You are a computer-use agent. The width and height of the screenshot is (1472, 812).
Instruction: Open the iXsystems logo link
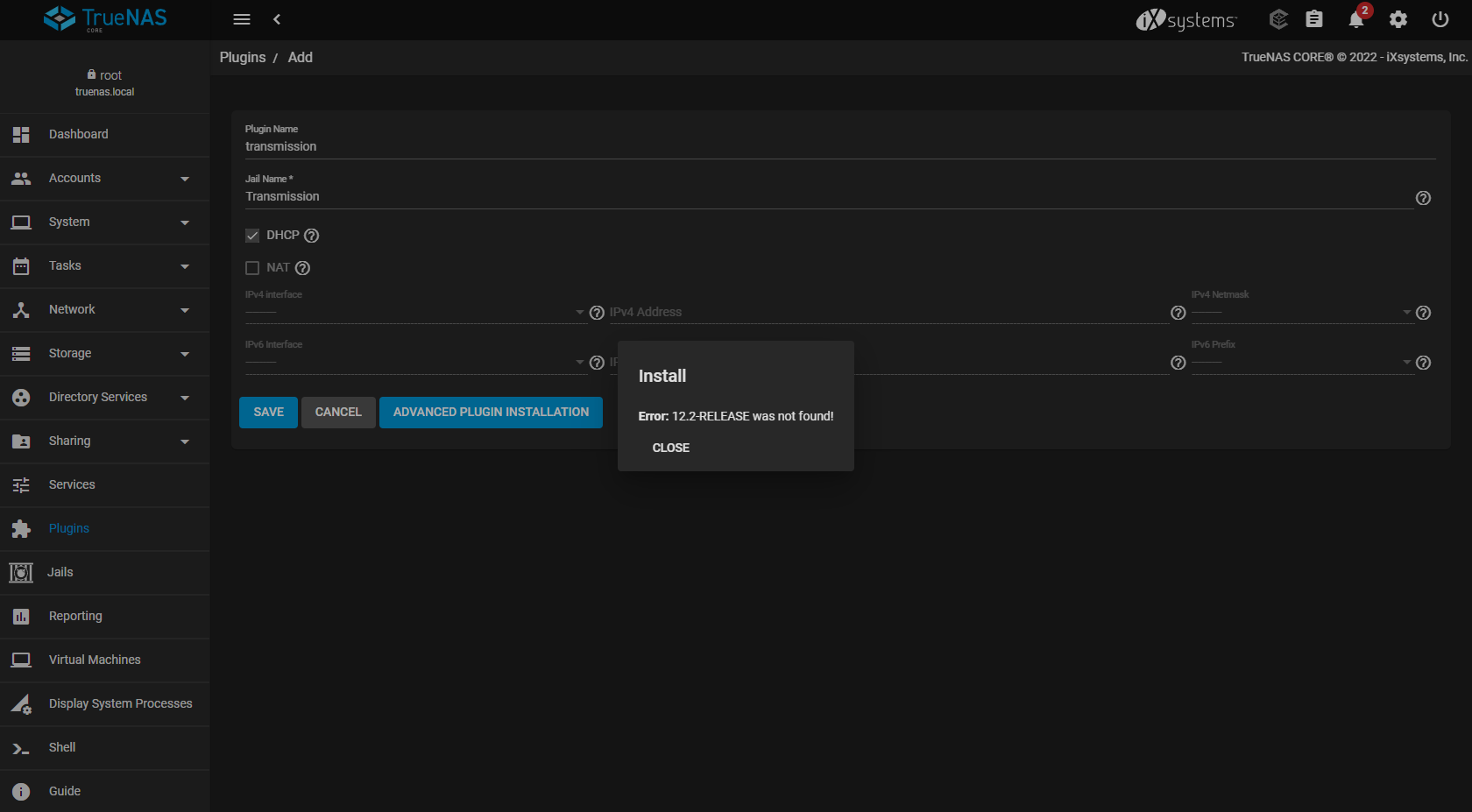(x=1186, y=19)
